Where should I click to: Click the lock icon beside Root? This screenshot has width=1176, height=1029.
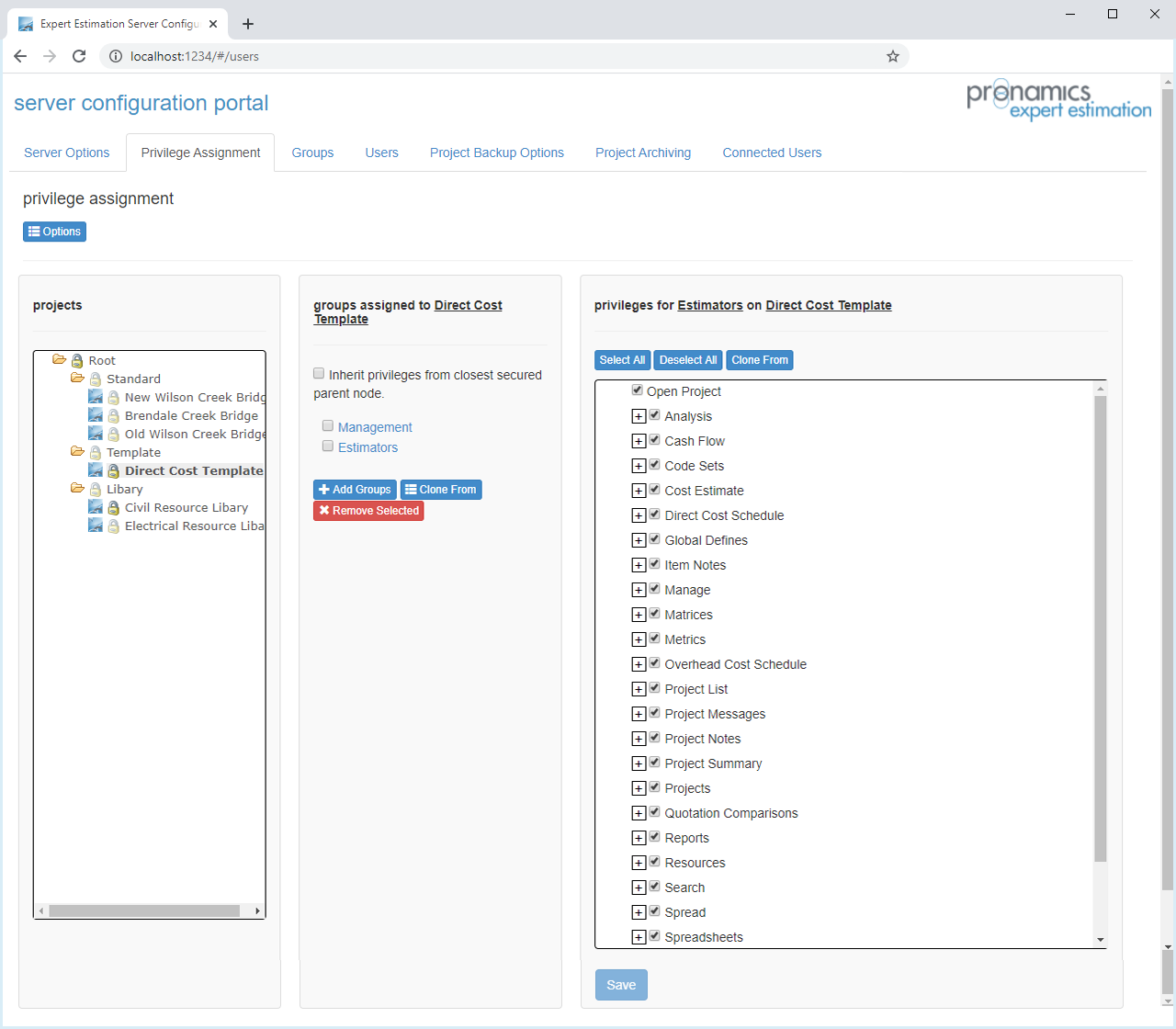click(x=77, y=361)
